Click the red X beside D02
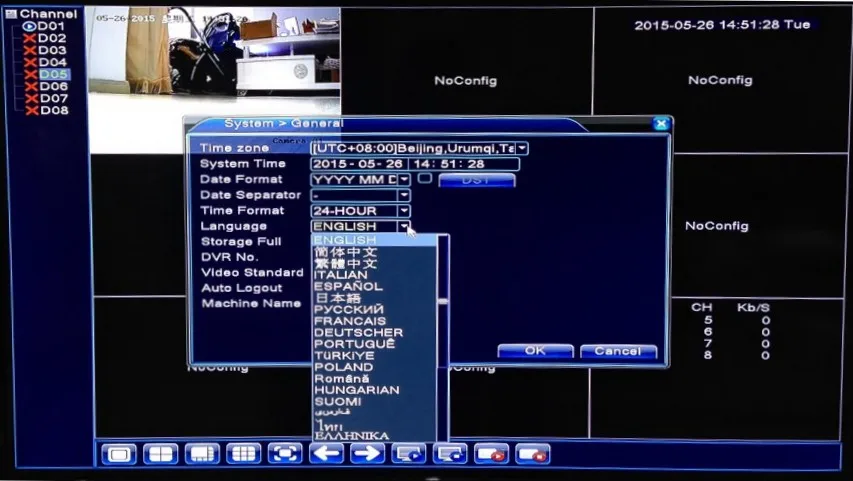853x481 pixels. pos(29,38)
